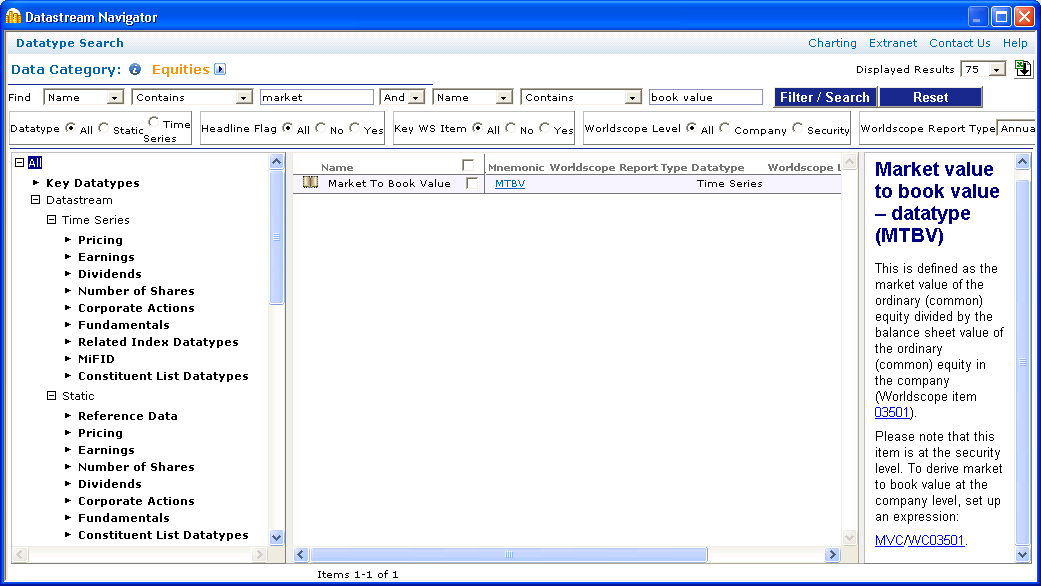Select Datatype Time Series radio button
This screenshot has height=586, width=1041.
click(154, 121)
